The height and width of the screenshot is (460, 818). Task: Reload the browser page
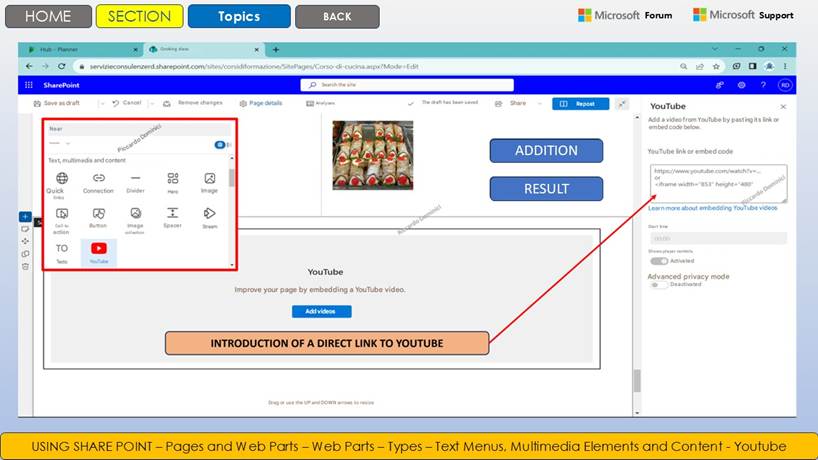(x=62, y=66)
